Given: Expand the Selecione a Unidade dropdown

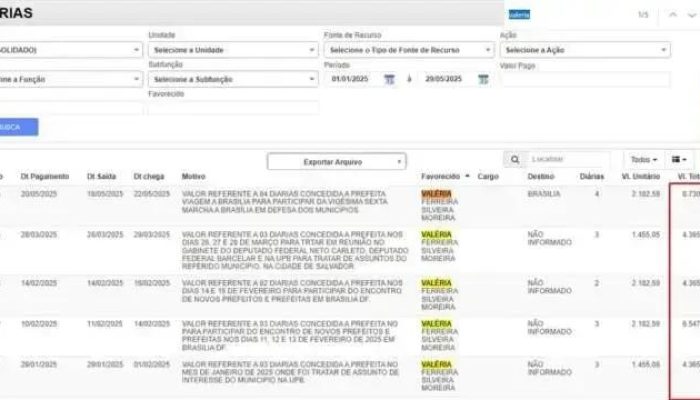Looking at the screenshot, I should pos(231,50).
